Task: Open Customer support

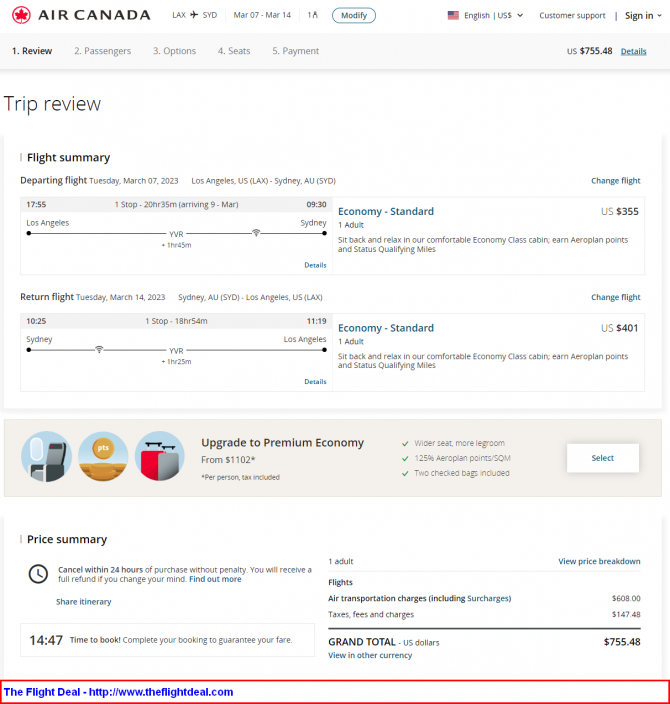Action: tap(572, 15)
